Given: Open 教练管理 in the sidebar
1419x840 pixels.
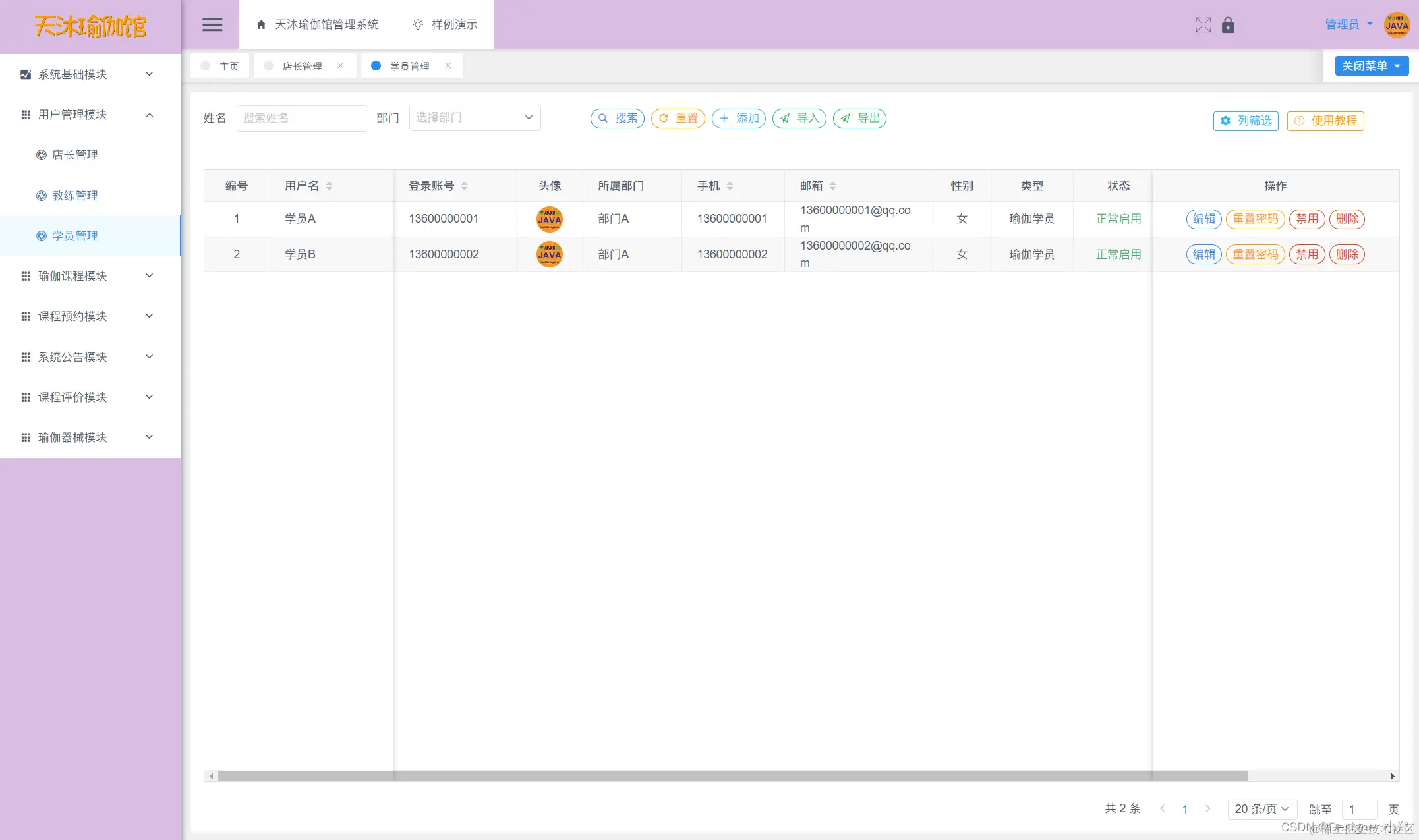Looking at the screenshot, I should tap(74, 196).
